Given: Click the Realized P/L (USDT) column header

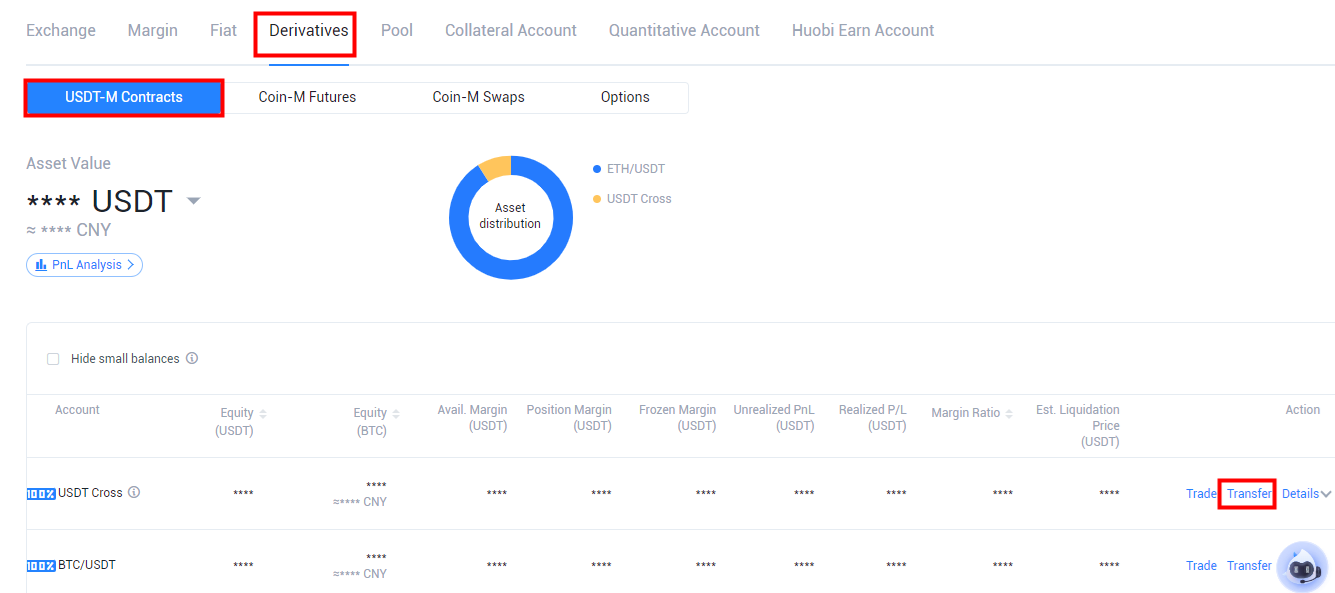Looking at the screenshot, I should 873,418.
